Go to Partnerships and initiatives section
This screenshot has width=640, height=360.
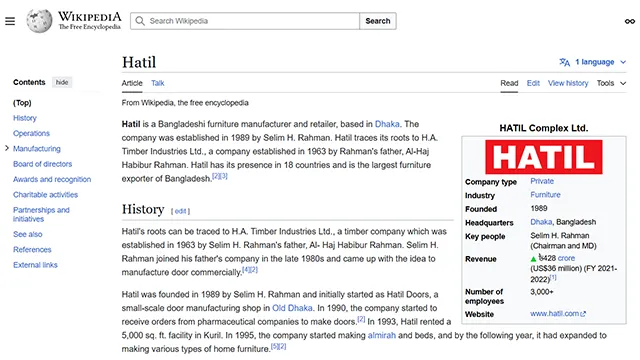[x=41, y=214]
